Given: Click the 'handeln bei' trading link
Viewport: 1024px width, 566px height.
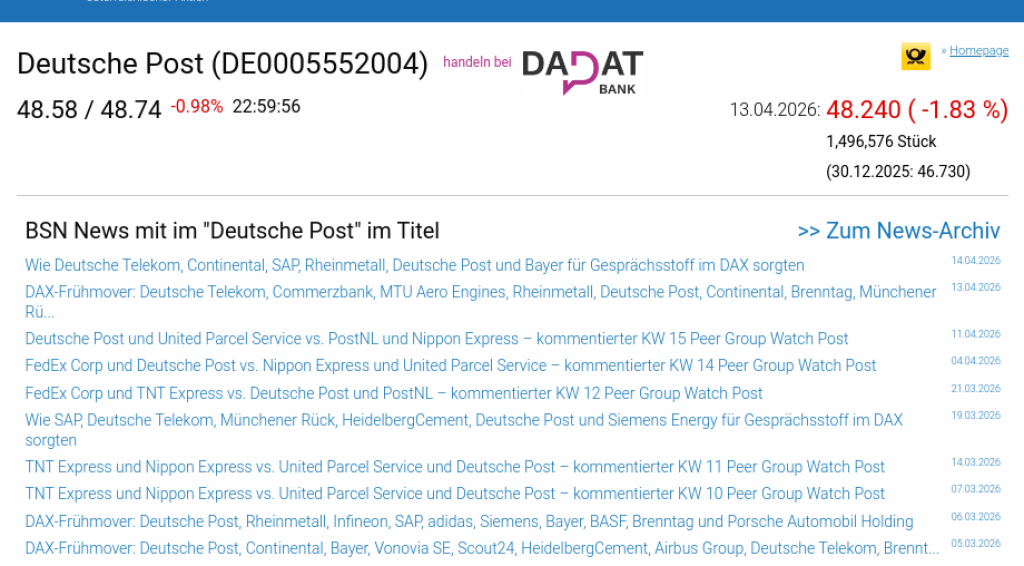Looking at the screenshot, I should 477,62.
